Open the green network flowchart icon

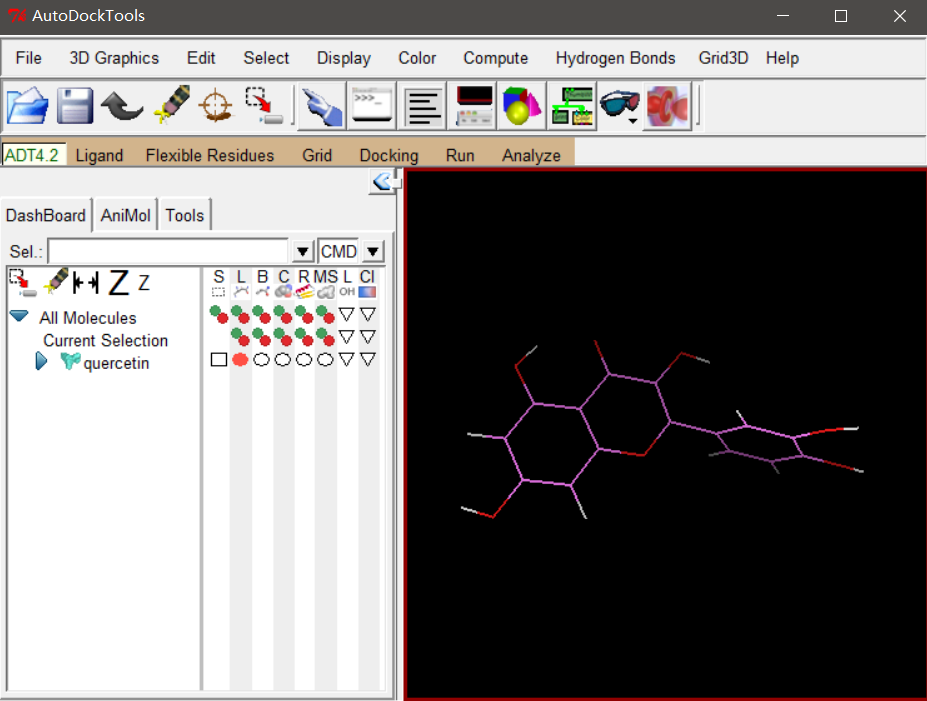(572, 106)
